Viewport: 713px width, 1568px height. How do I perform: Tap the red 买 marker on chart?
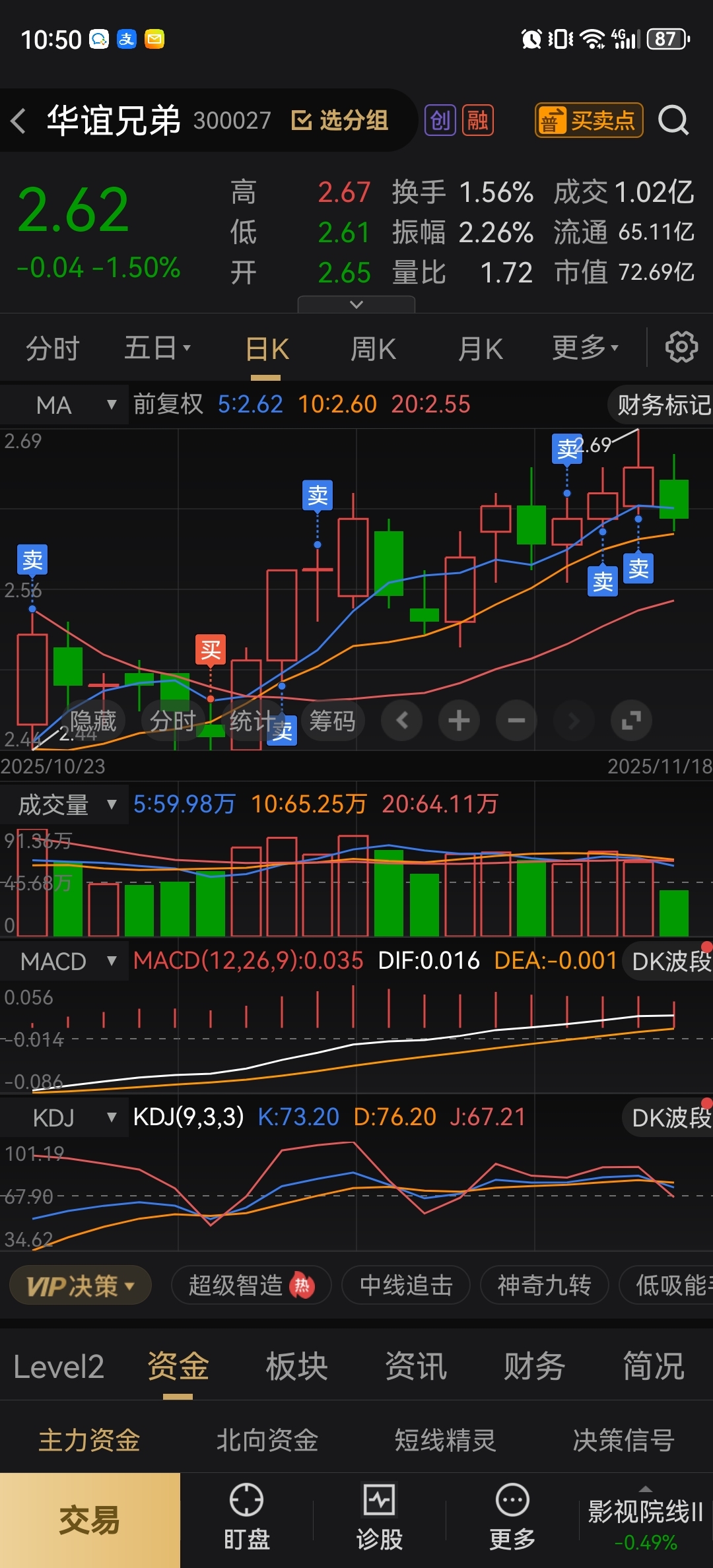pyautogui.click(x=211, y=650)
